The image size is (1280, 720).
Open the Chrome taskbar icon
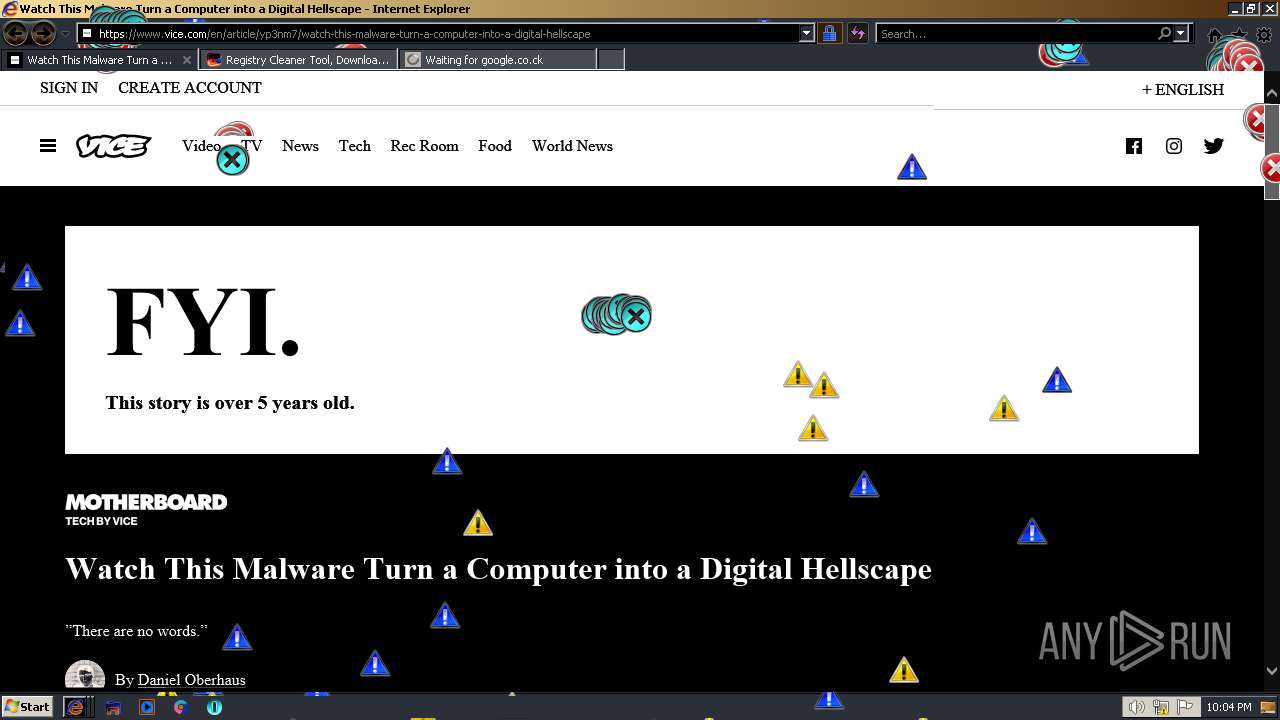[180, 707]
